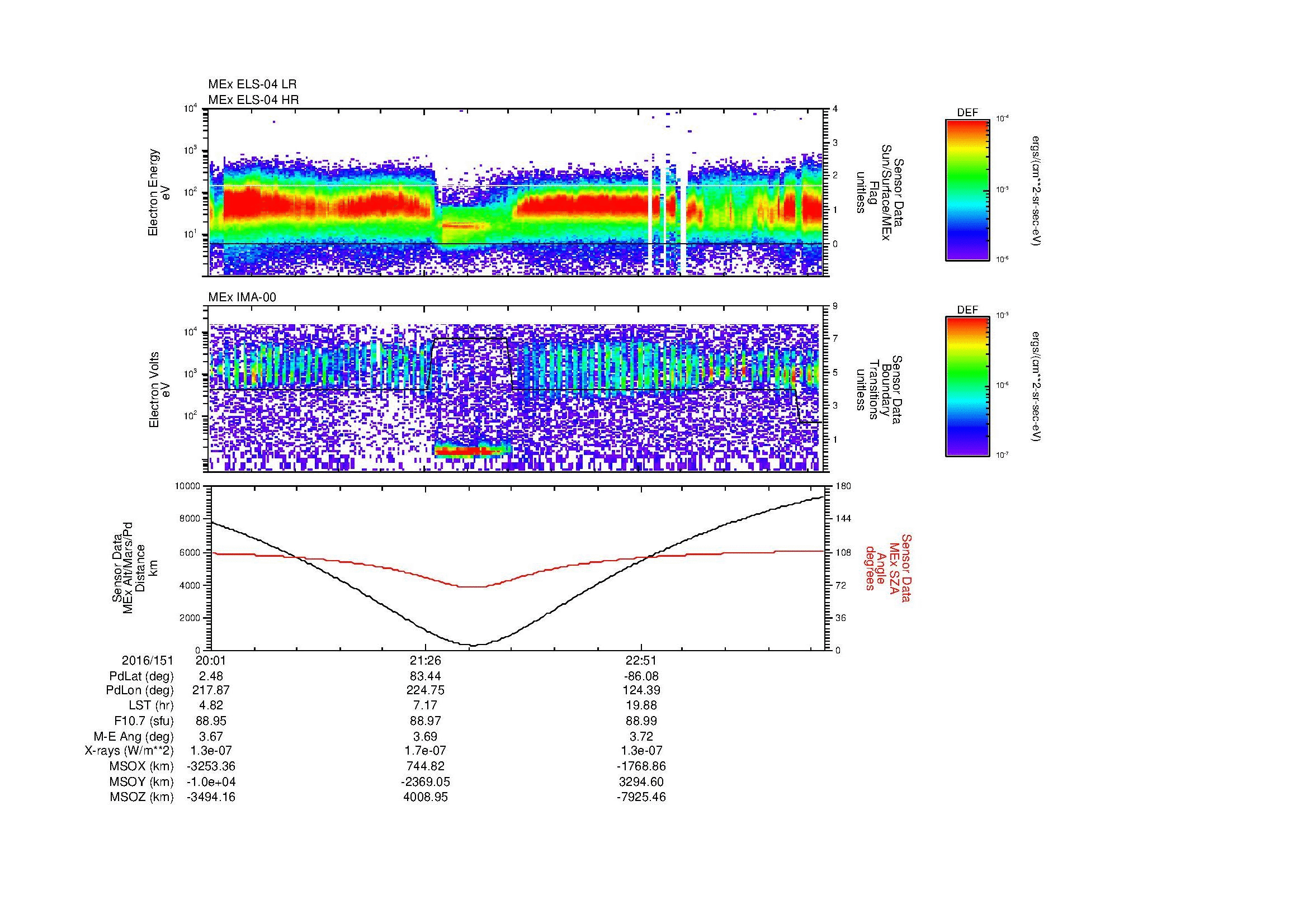Click the 'Electron Volts eV' axis label
The image size is (1308, 924).
tap(159, 390)
